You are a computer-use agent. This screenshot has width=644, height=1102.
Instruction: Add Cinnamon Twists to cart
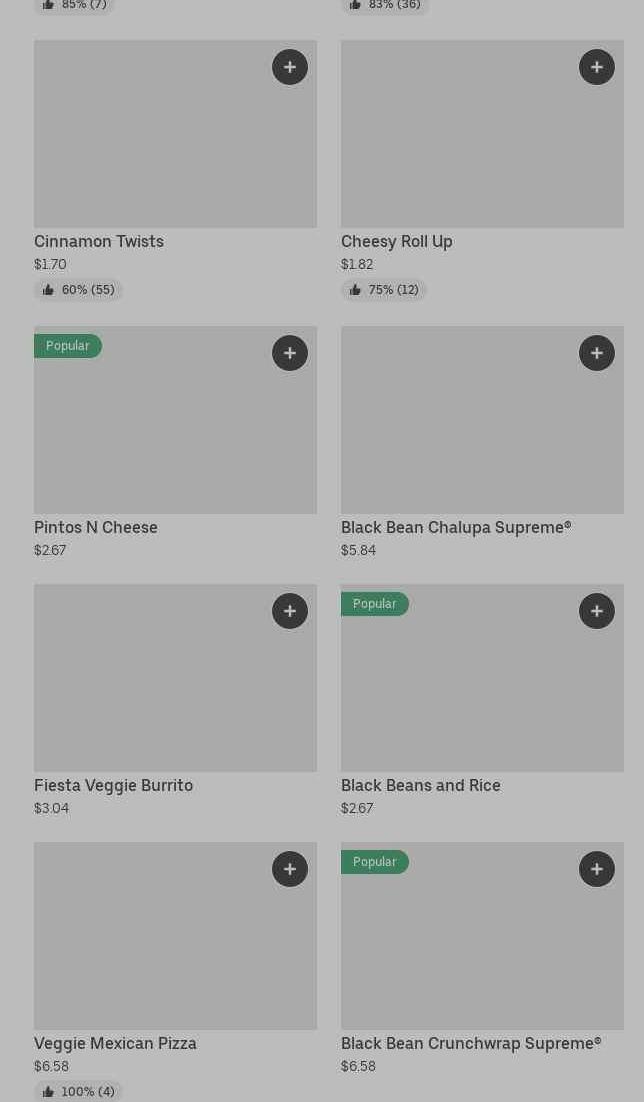coord(290,67)
